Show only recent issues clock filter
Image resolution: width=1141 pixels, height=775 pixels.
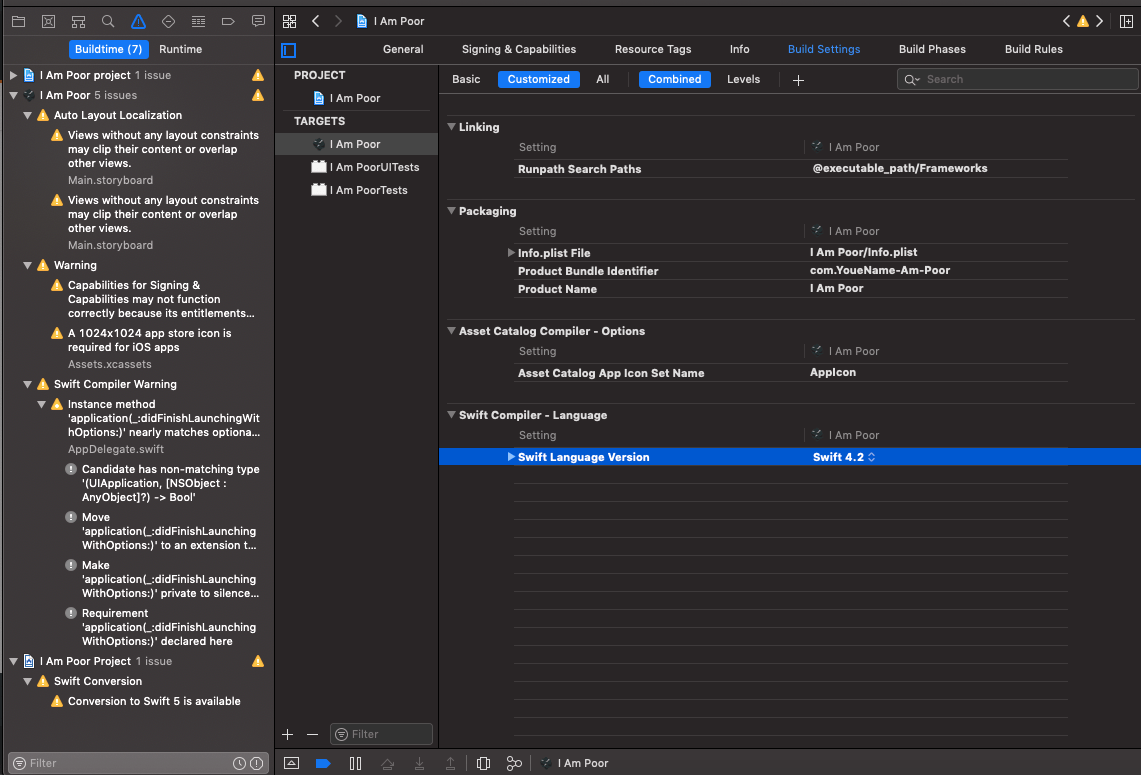pos(239,763)
